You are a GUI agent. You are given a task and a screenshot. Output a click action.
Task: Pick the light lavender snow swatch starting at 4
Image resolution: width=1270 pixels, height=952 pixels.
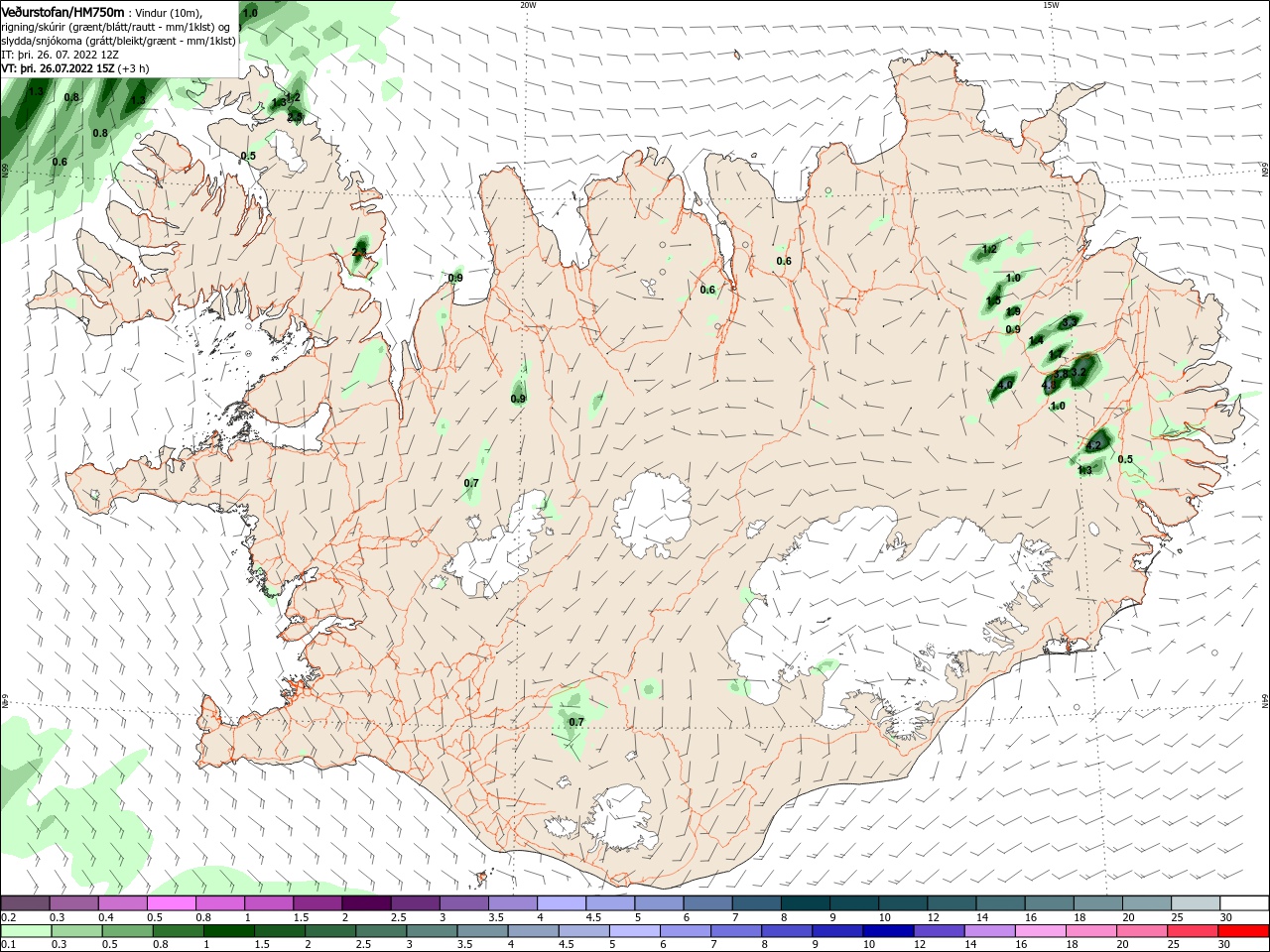pyautogui.click(x=561, y=902)
